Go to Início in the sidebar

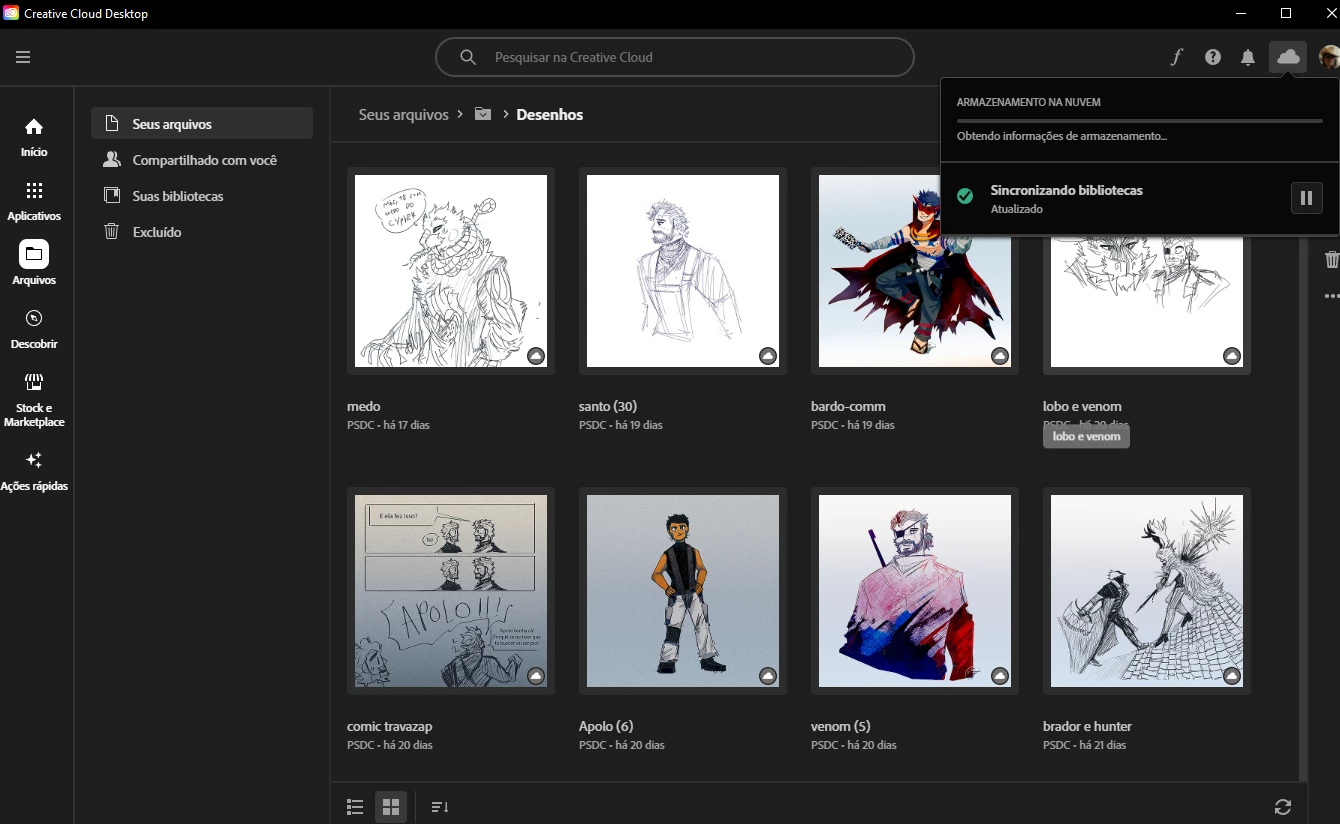pyautogui.click(x=34, y=137)
